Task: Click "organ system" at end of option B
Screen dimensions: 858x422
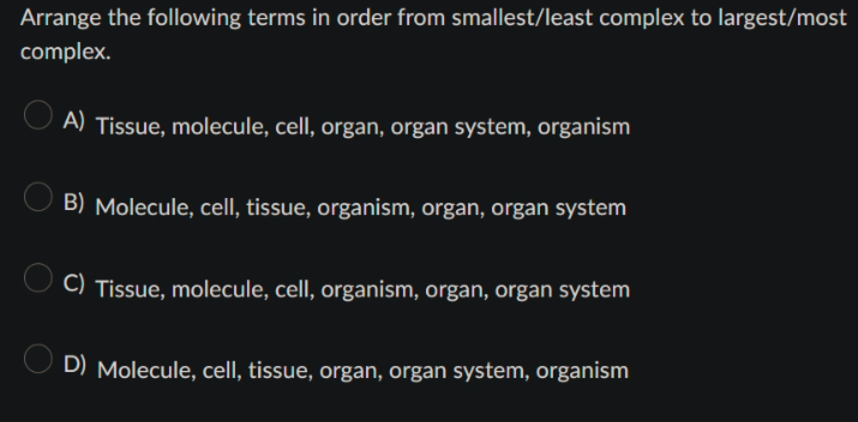Action: pyautogui.click(x=558, y=209)
